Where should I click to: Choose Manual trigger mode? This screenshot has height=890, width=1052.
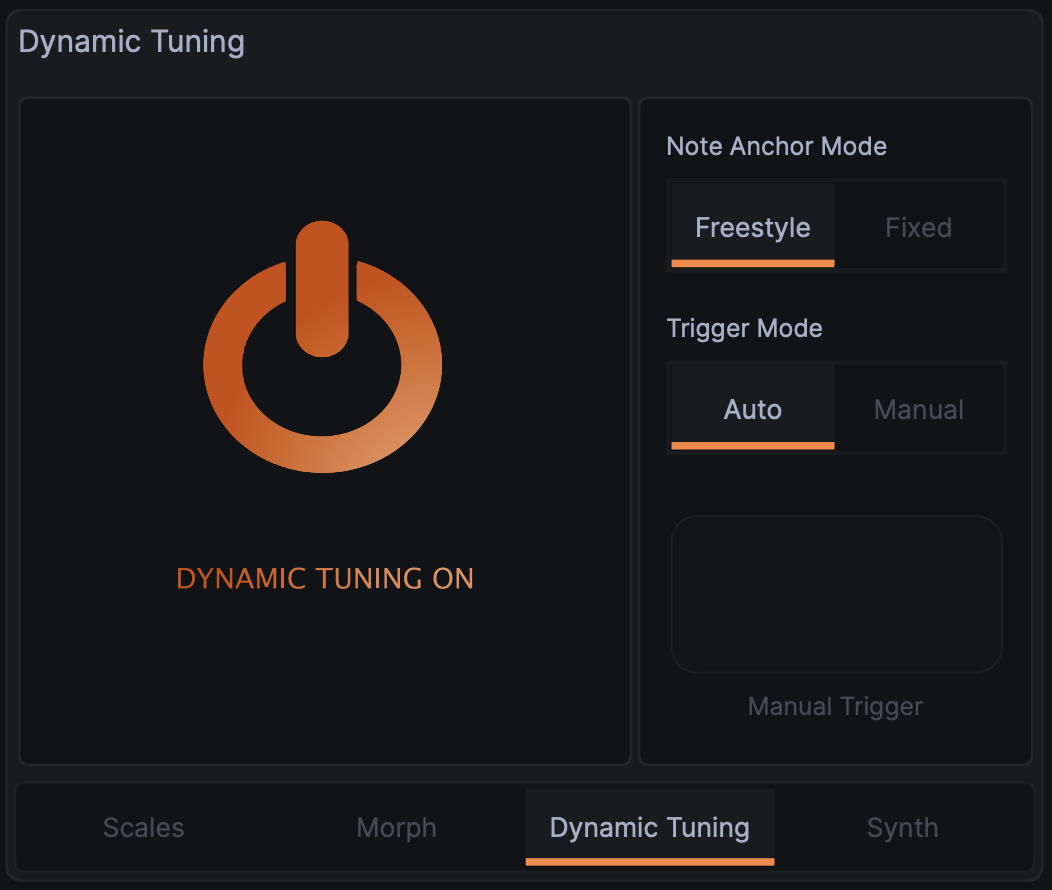point(918,409)
